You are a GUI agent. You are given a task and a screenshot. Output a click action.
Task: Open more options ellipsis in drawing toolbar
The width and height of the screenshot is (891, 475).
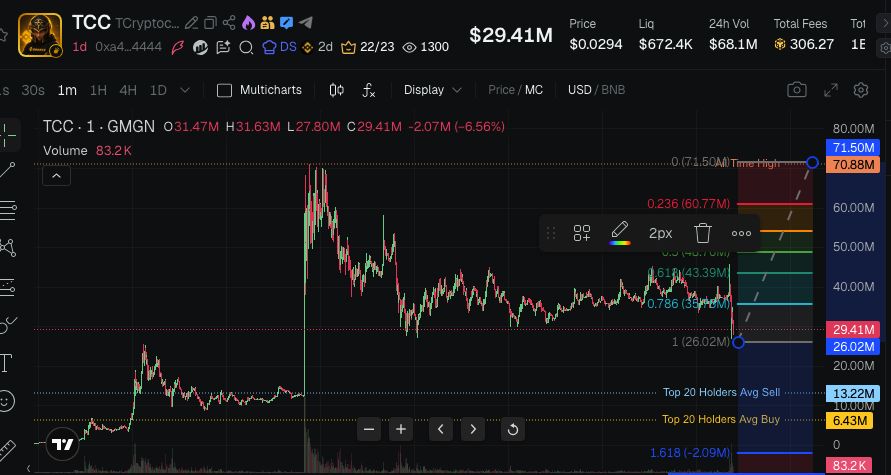coord(742,233)
